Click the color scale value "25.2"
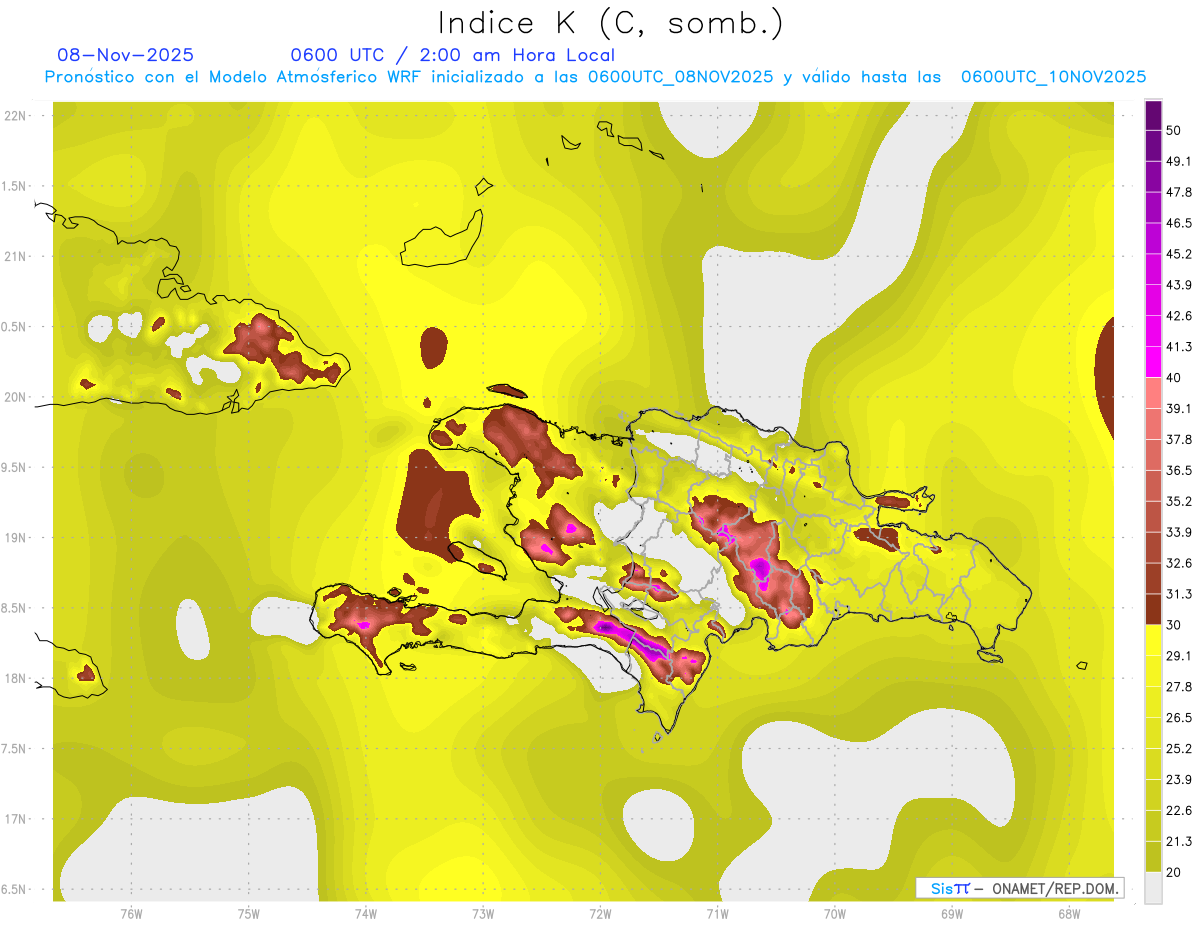The width and height of the screenshot is (1200, 927). pos(1179,749)
